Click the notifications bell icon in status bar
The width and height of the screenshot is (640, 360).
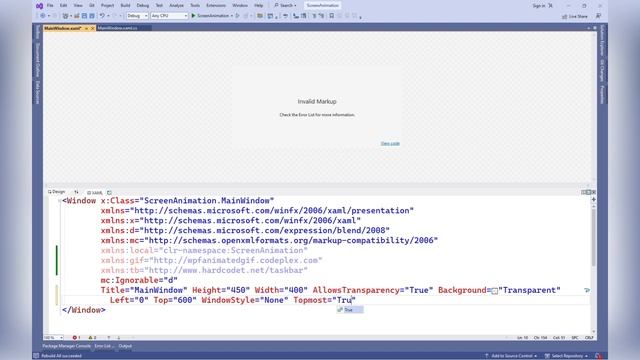[x=598, y=356]
